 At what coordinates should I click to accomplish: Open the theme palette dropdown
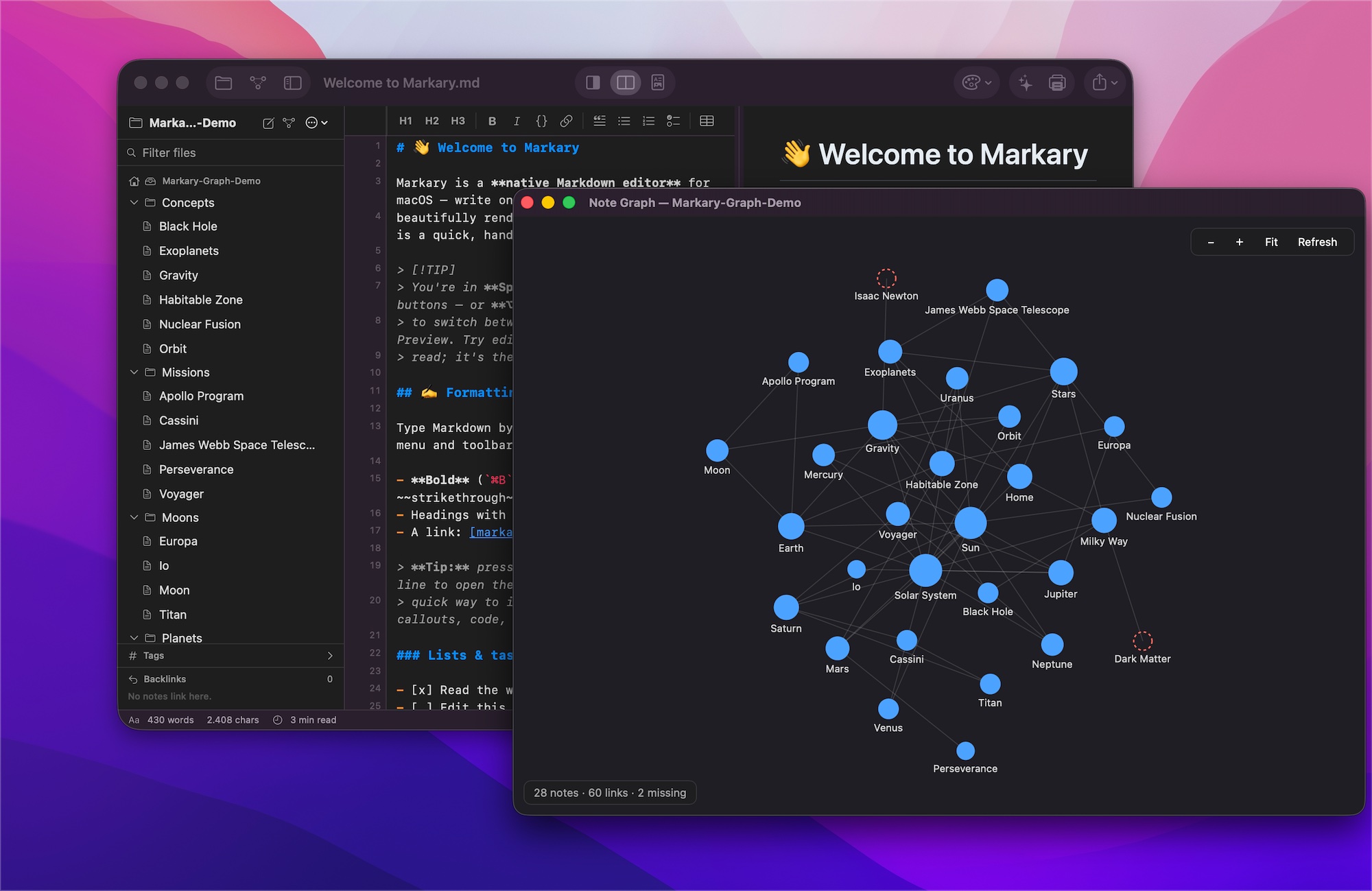(977, 83)
